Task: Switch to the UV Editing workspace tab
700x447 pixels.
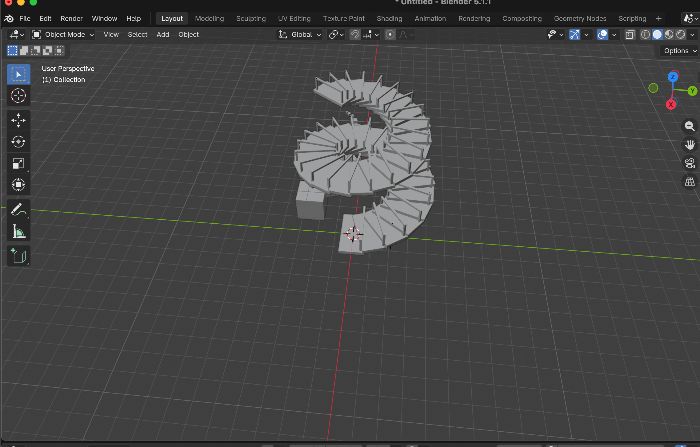Action: pyautogui.click(x=294, y=18)
